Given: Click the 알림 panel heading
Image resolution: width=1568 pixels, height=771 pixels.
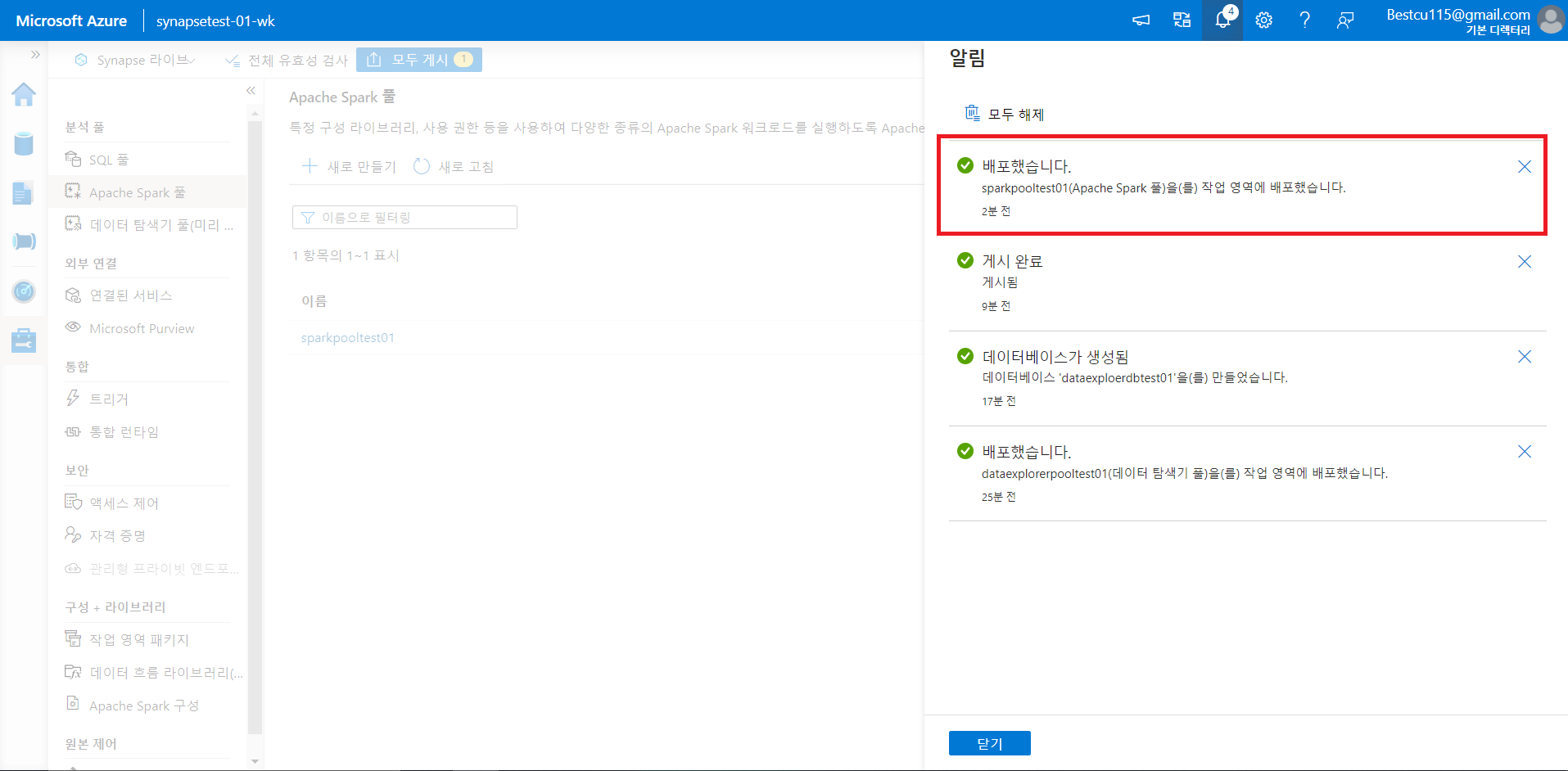Looking at the screenshot, I should (x=967, y=58).
